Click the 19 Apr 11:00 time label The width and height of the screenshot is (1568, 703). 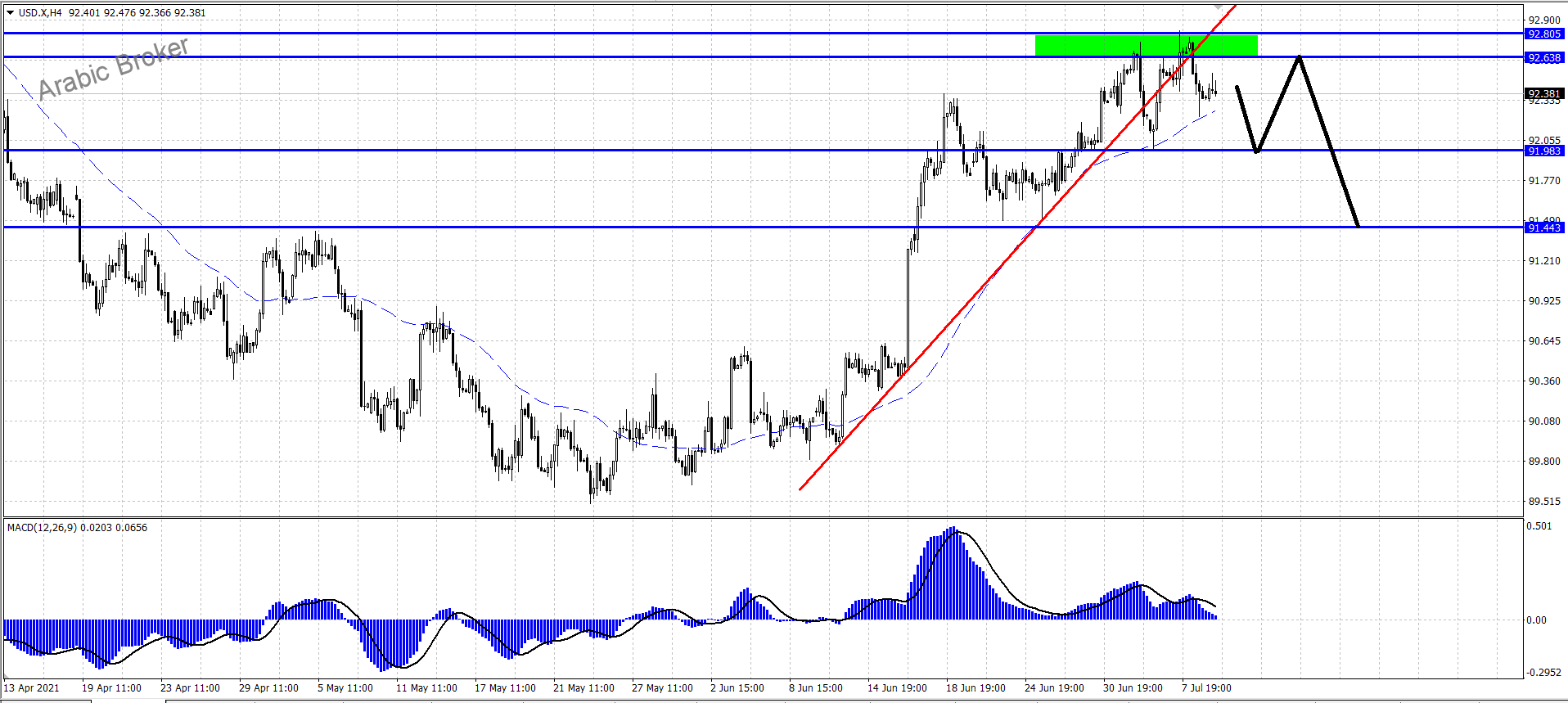pyautogui.click(x=111, y=688)
